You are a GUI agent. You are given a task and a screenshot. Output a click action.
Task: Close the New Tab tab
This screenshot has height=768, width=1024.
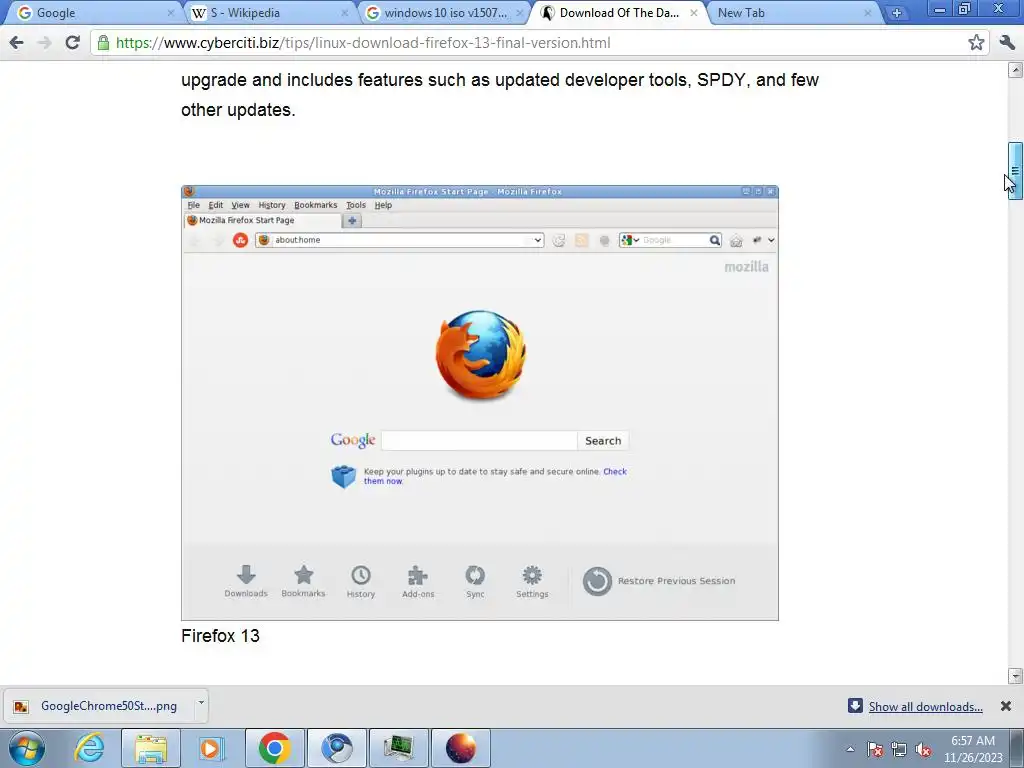tap(868, 12)
